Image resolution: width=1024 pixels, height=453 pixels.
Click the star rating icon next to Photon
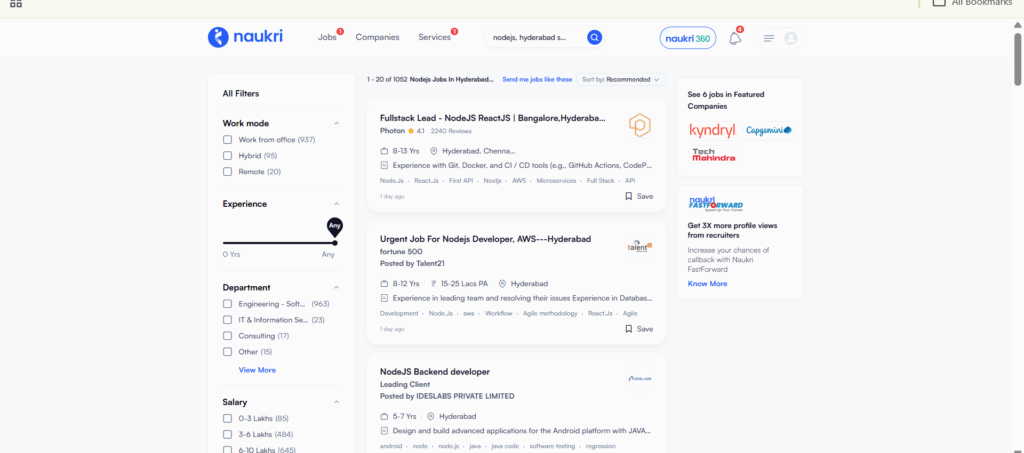pos(411,131)
